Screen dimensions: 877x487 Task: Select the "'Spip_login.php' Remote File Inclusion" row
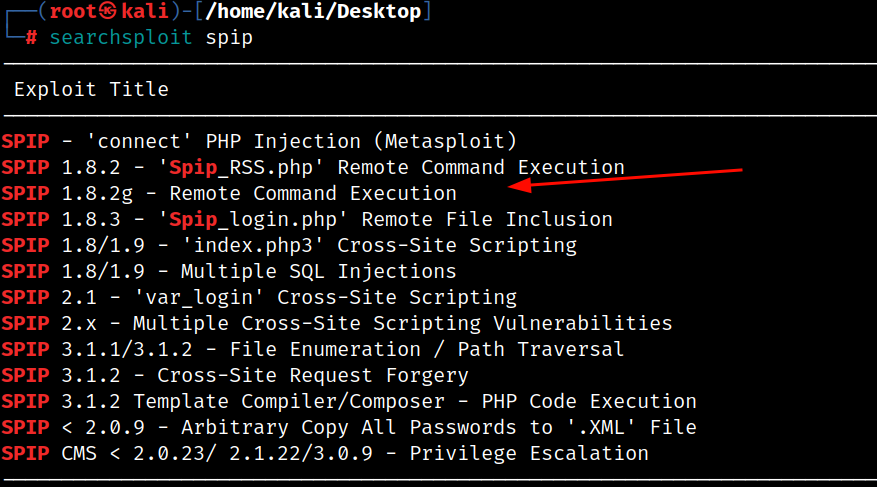[307, 220]
